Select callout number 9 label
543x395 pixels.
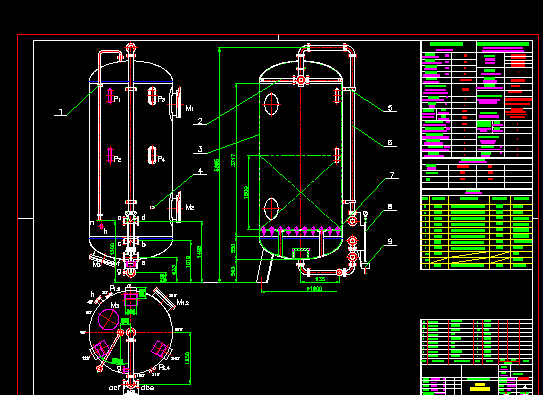pos(390,241)
